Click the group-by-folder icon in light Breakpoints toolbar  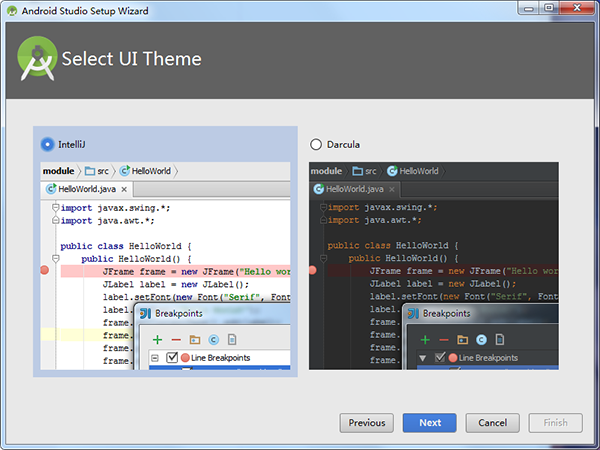point(195,340)
